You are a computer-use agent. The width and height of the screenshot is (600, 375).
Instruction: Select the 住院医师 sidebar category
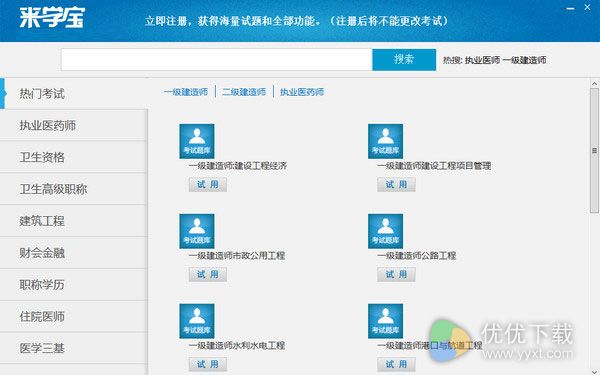click(73, 316)
